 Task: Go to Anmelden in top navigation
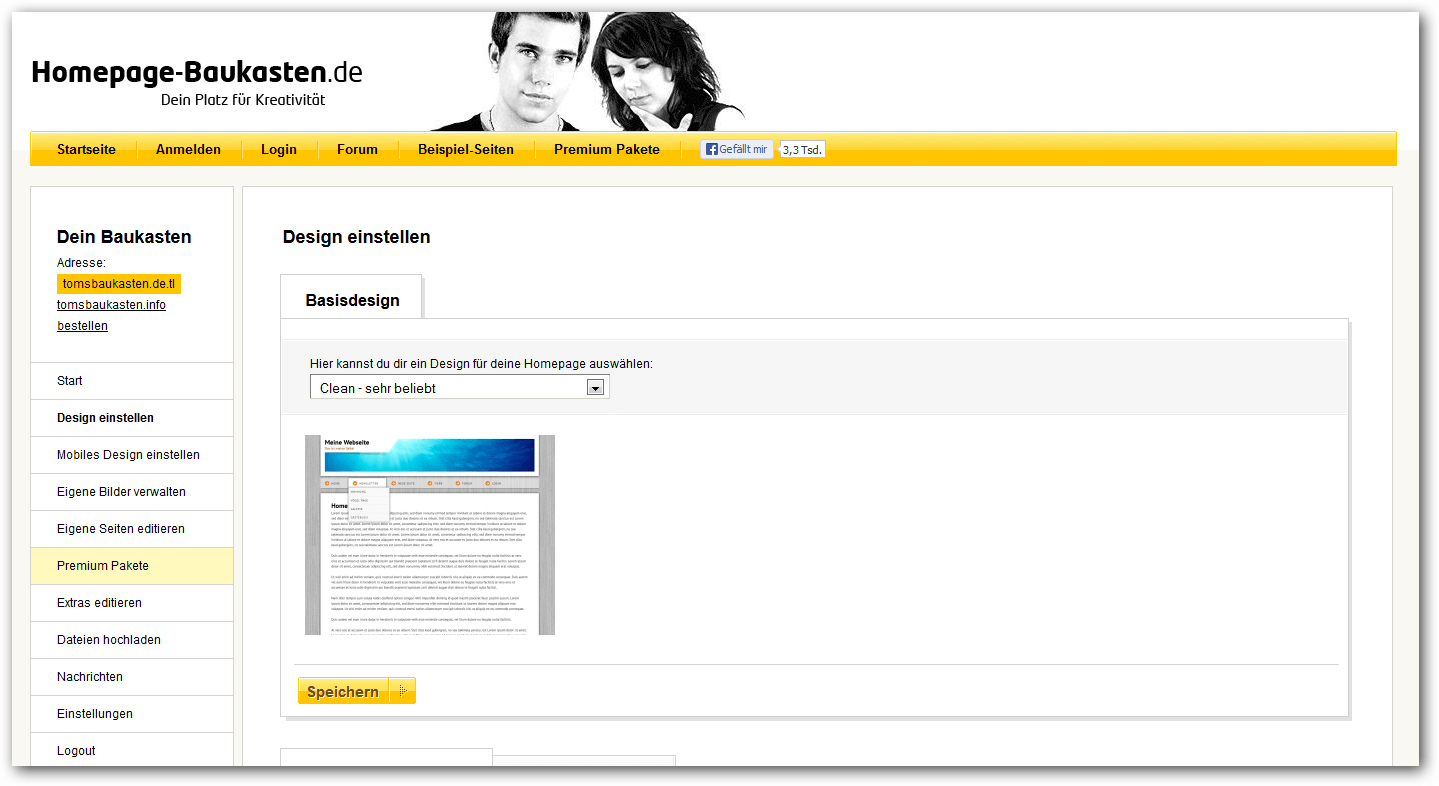pos(188,149)
